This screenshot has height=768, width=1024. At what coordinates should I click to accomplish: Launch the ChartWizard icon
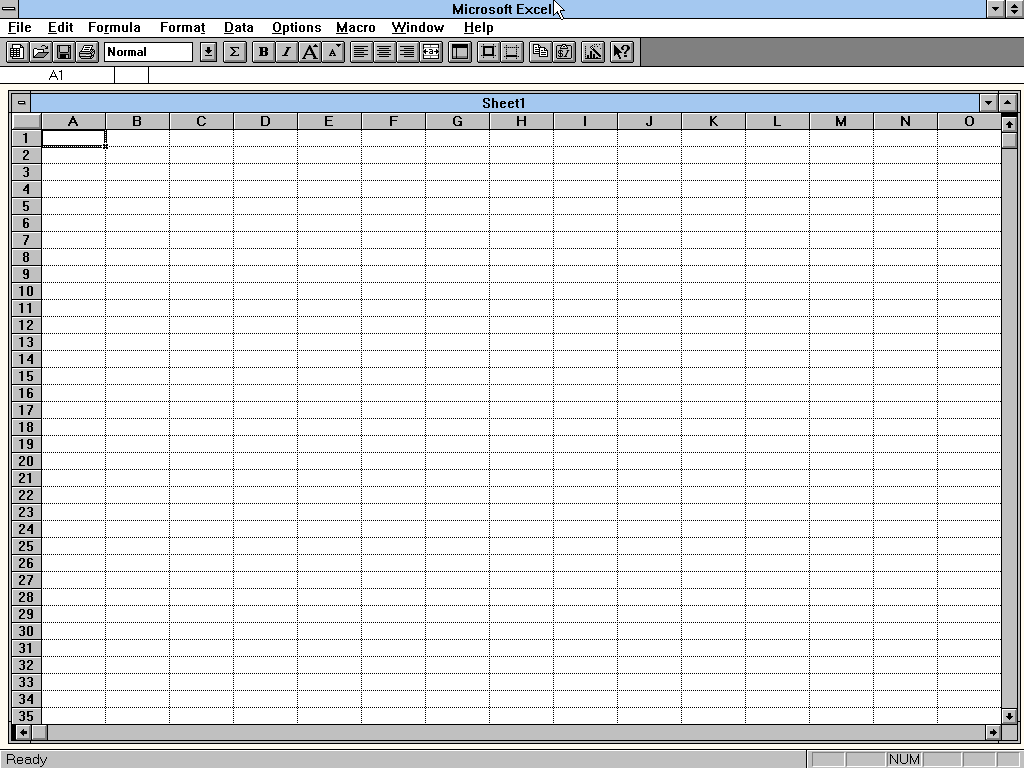593,52
